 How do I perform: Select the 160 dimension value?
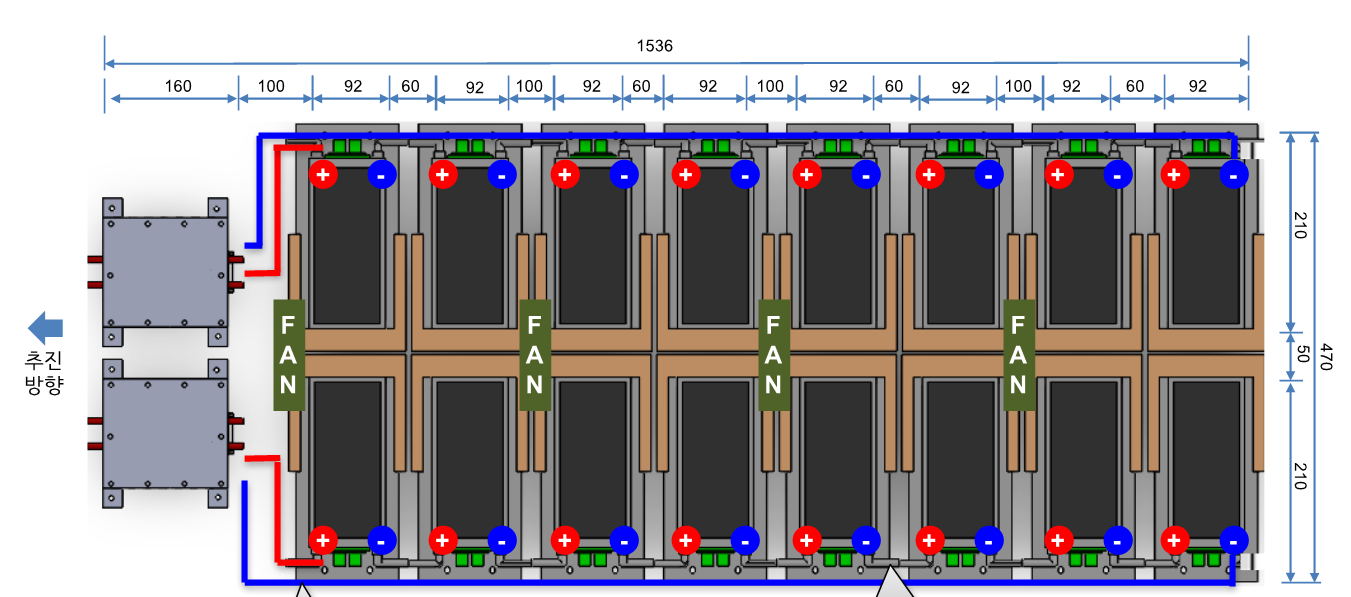[x=178, y=86]
